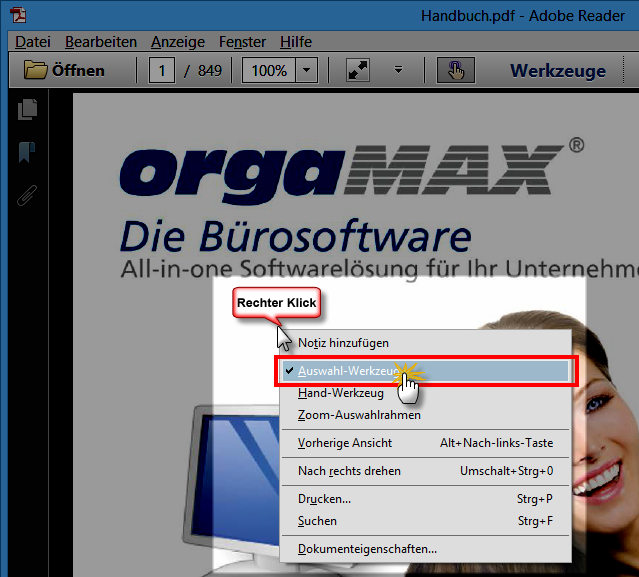The image size is (639, 577).
Task: Open the Hilfe menu
Action: tap(296, 42)
